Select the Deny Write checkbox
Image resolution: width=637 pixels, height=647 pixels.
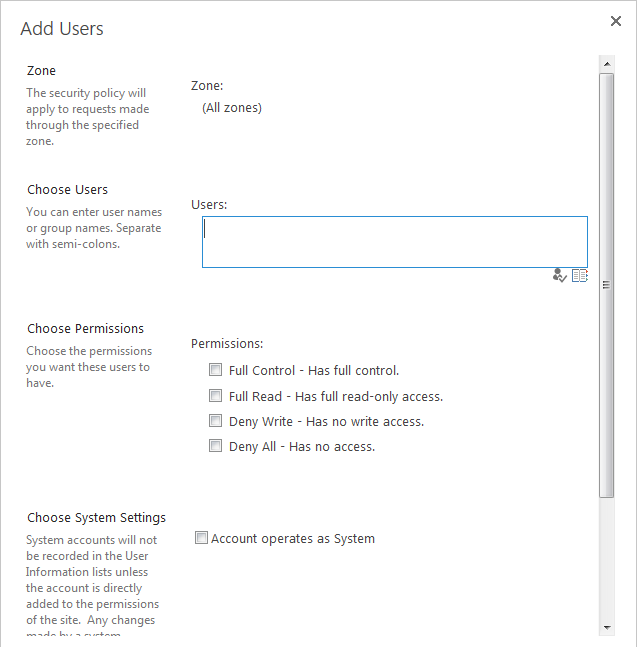(x=215, y=420)
